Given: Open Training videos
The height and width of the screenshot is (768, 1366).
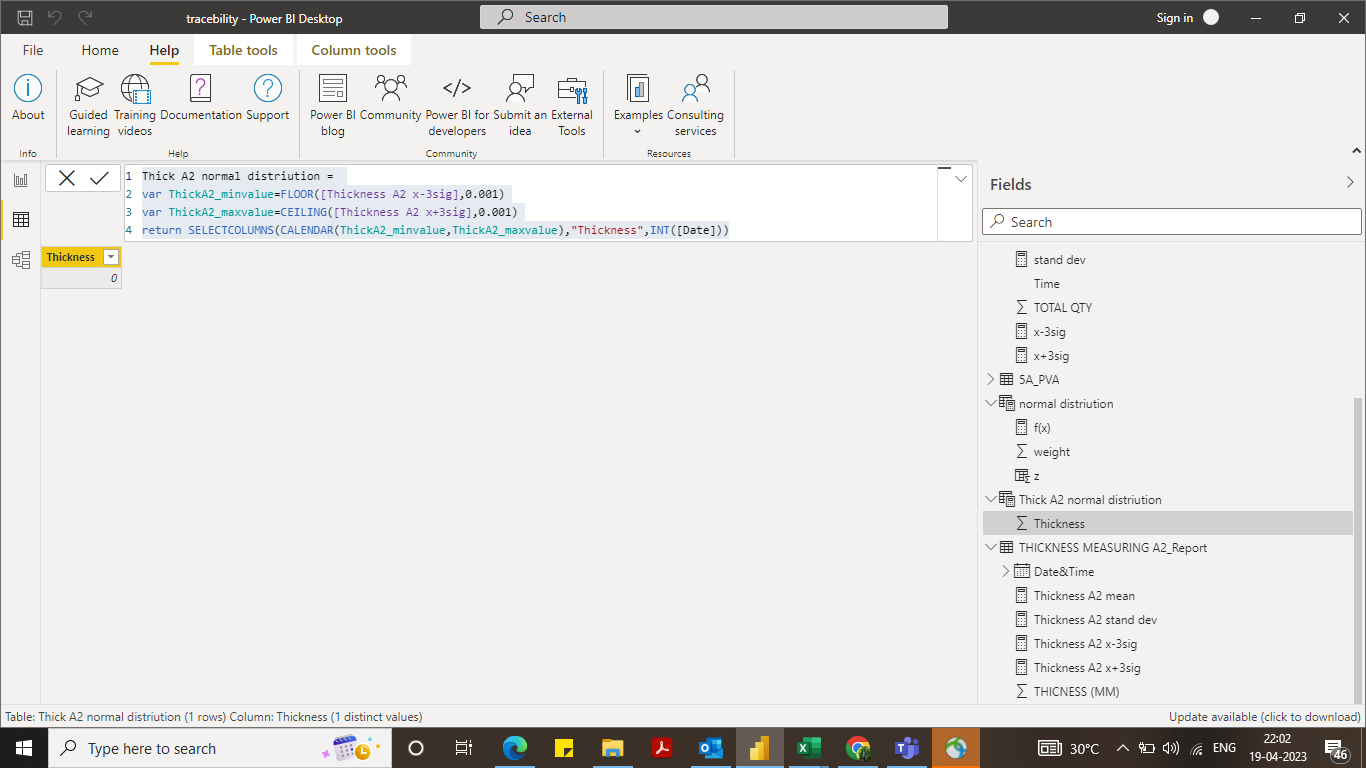Looking at the screenshot, I should tap(135, 105).
